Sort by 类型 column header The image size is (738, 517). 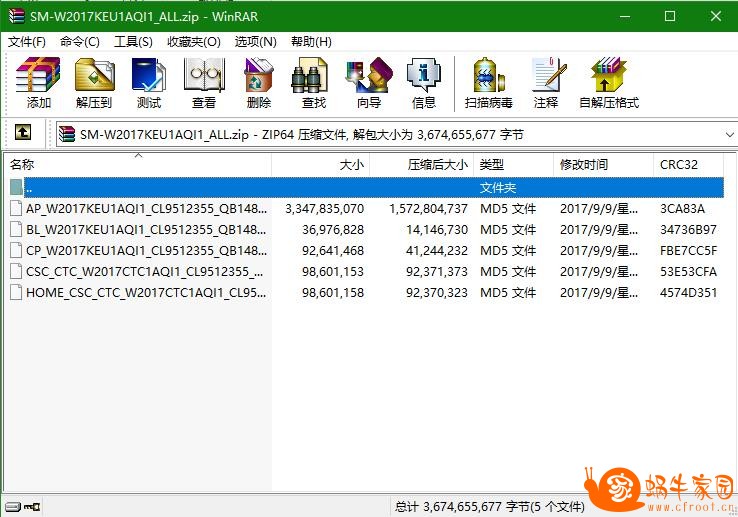pos(513,164)
